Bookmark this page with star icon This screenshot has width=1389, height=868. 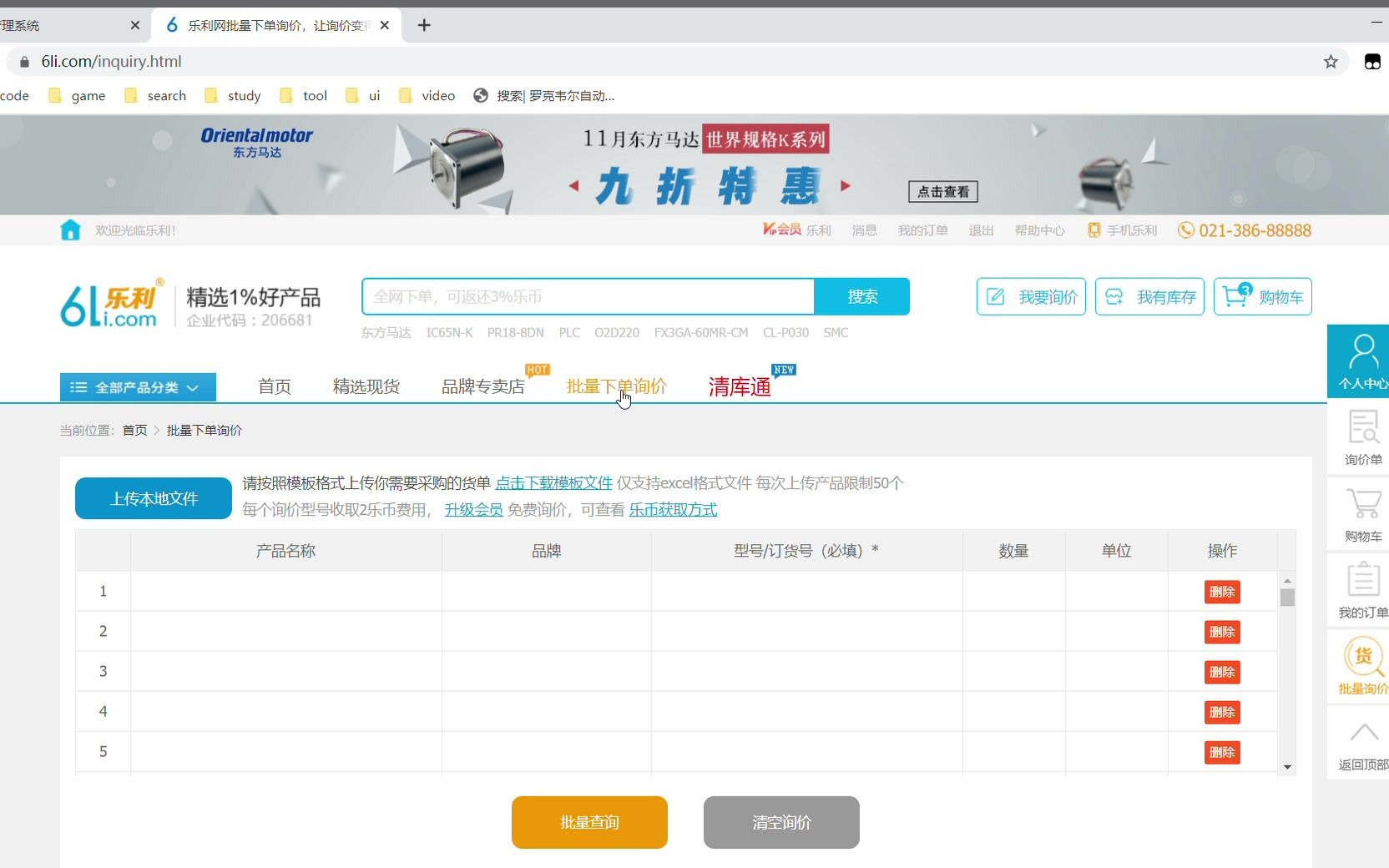tap(1331, 62)
